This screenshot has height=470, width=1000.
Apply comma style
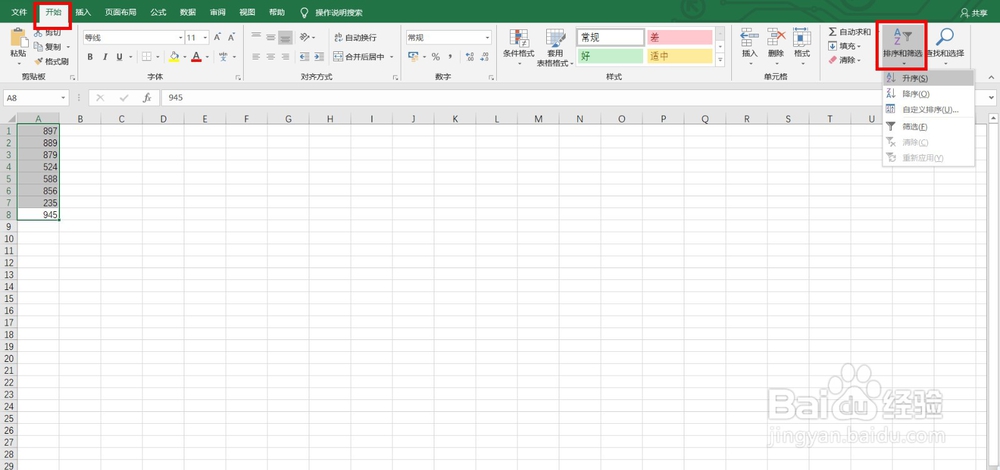tap(450, 57)
